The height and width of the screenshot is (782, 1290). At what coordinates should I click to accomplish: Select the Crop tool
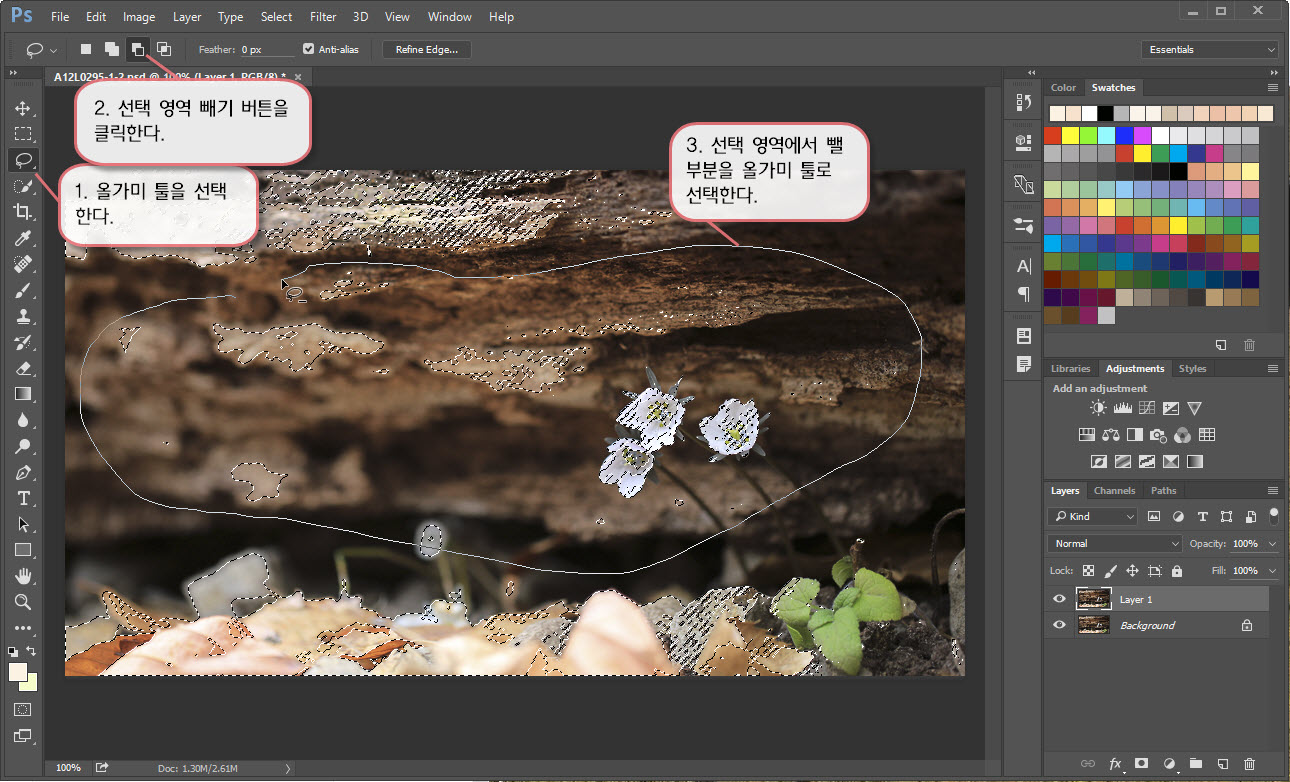pyautogui.click(x=22, y=211)
